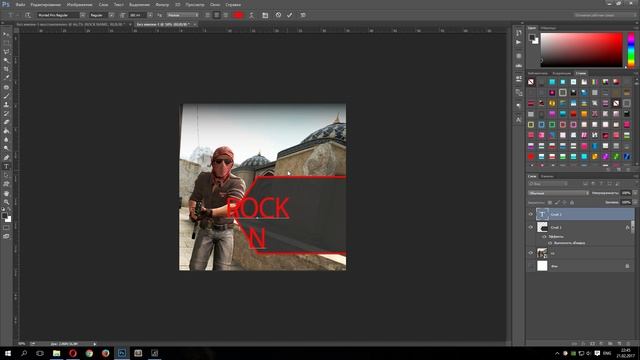The image size is (640, 360).
Task: Select the Spot Healing Brush tool
Action: [6, 87]
